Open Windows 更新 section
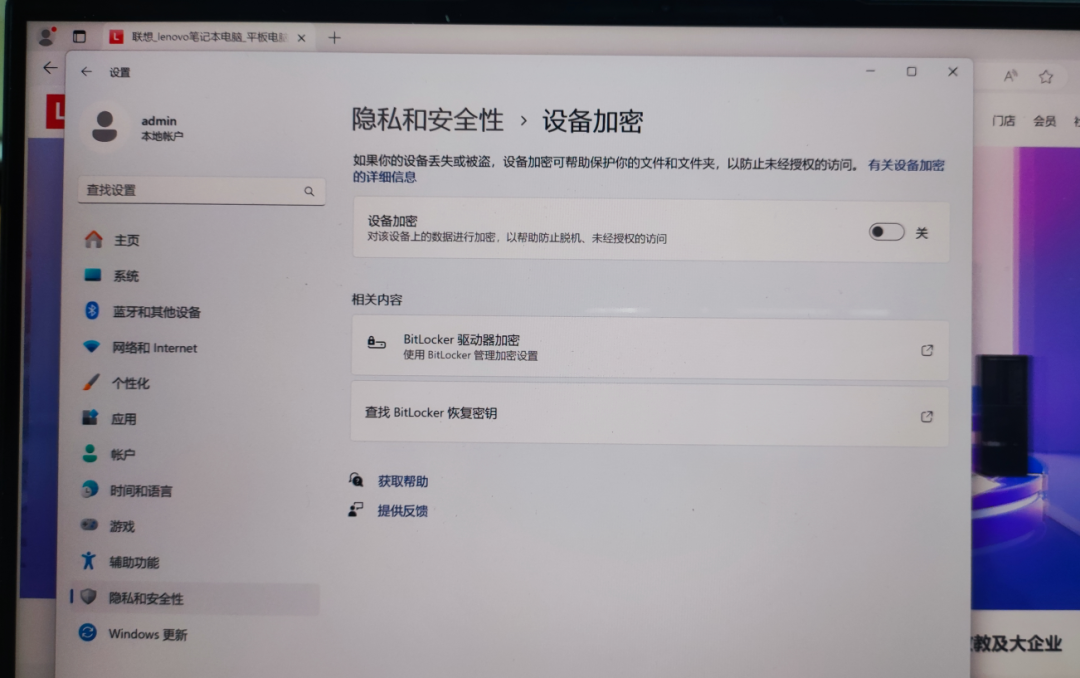1080x678 pixels. pyautogui.click(x=147, y=634)
